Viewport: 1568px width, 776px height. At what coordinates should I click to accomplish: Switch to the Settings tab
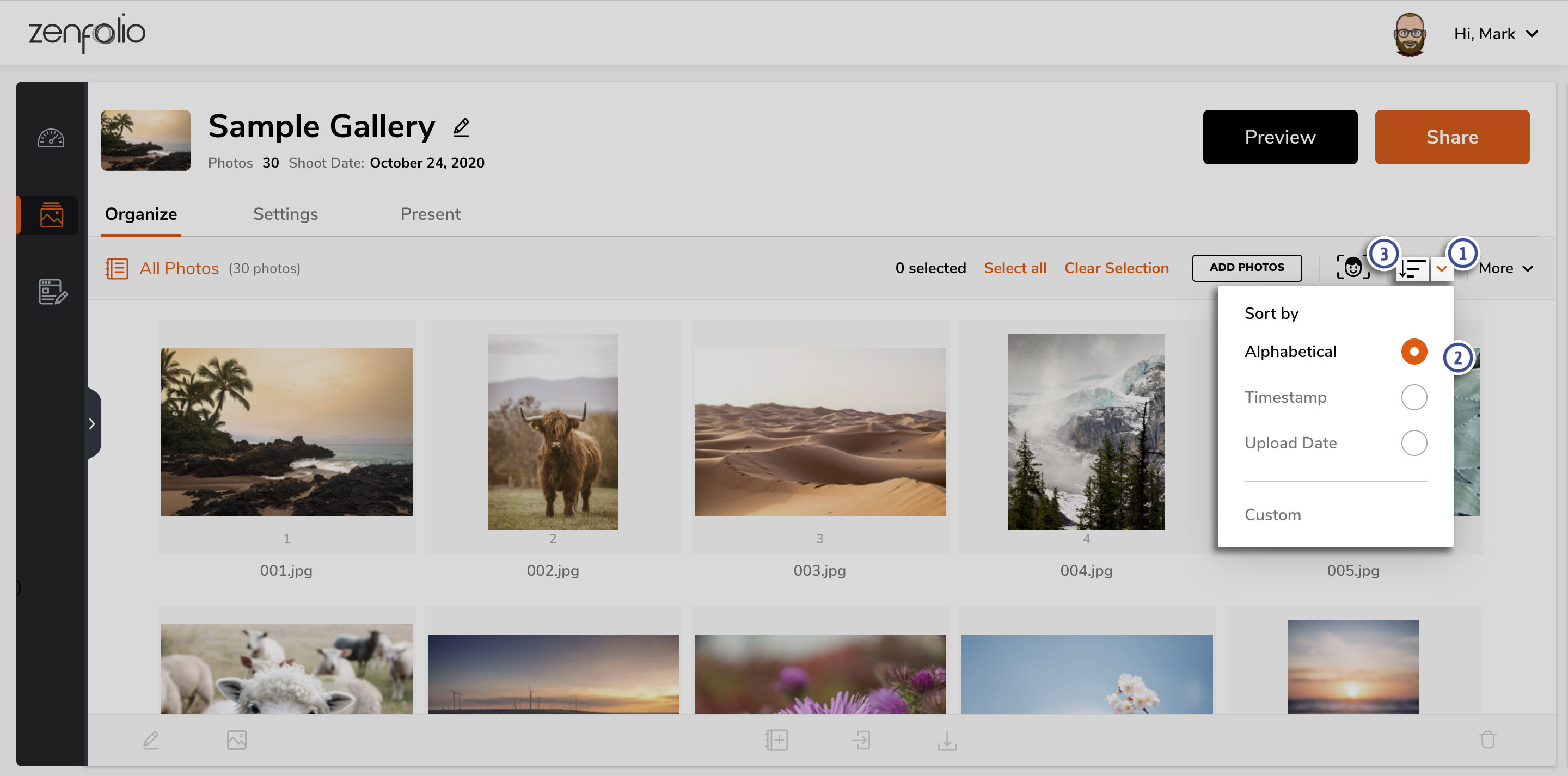[285, 214]
